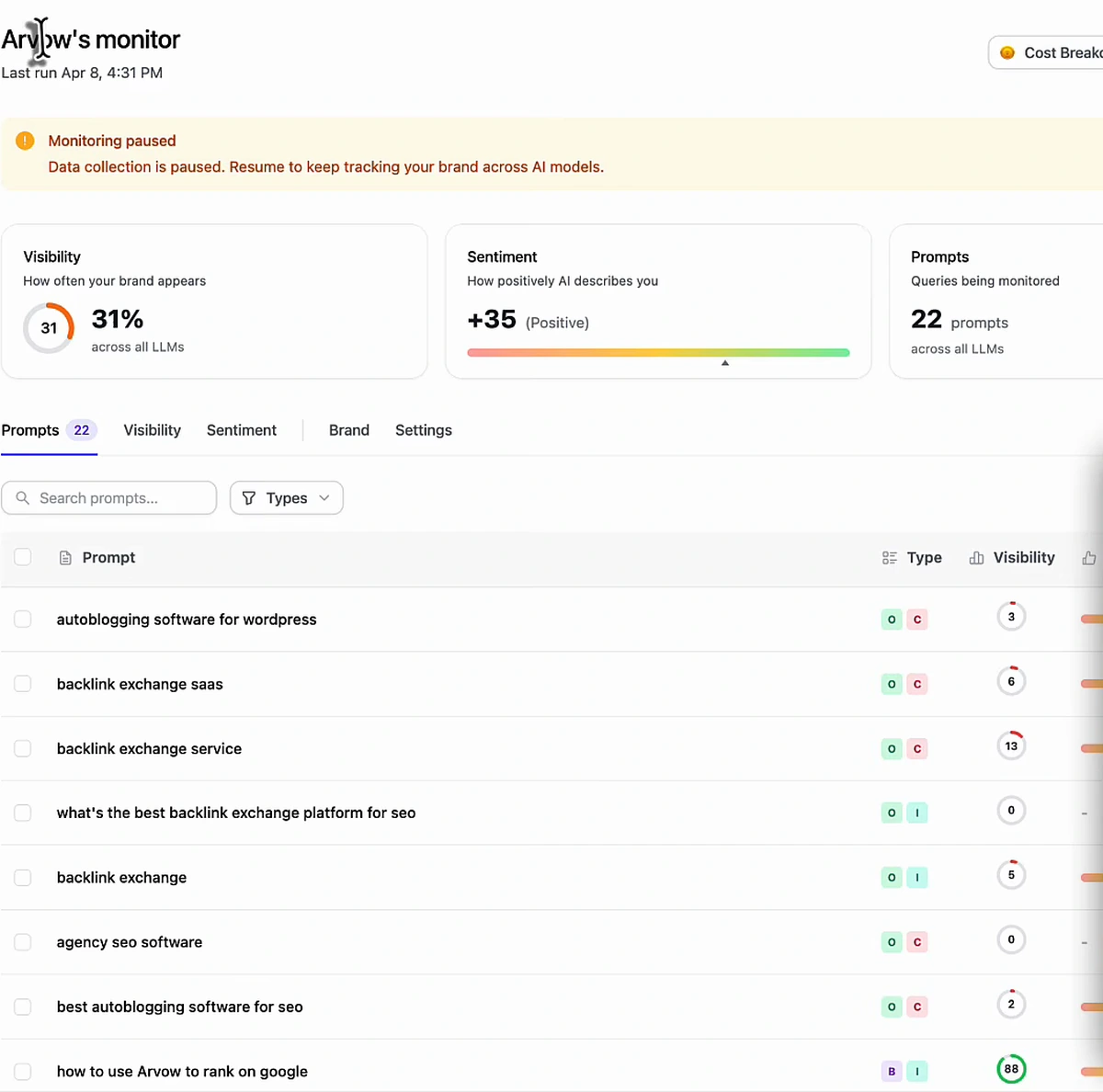1103x1092 pixels.
Task: Click the 31 visibility ring gauge
Action: (49, 328)
